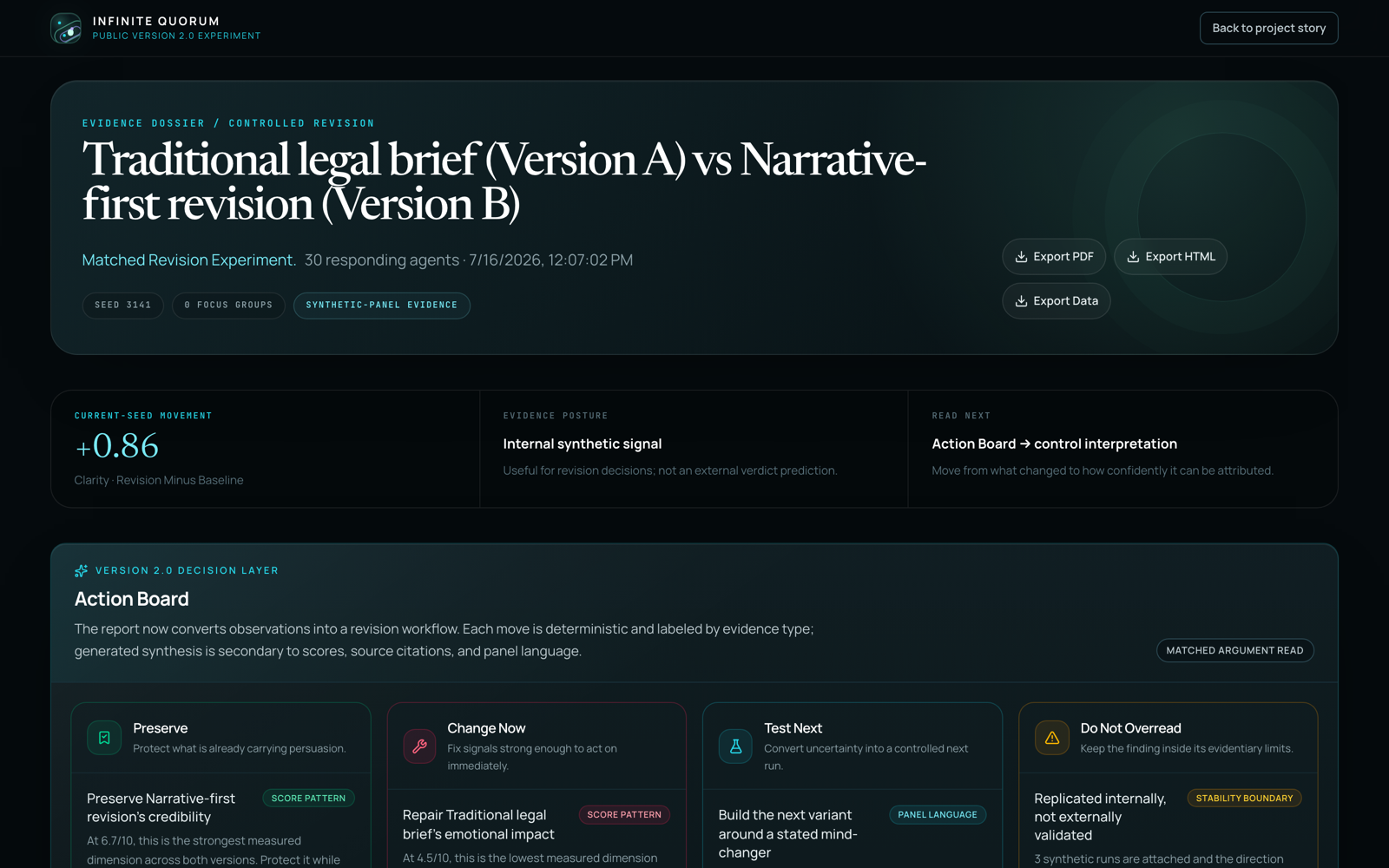The height and width of the screenshot is (868, 1389).
Task: Click 'PUBLIC VERSION 2.0 EXPERIMENT' subtitle
Action: pyautogui.click(x=176, y=36)
